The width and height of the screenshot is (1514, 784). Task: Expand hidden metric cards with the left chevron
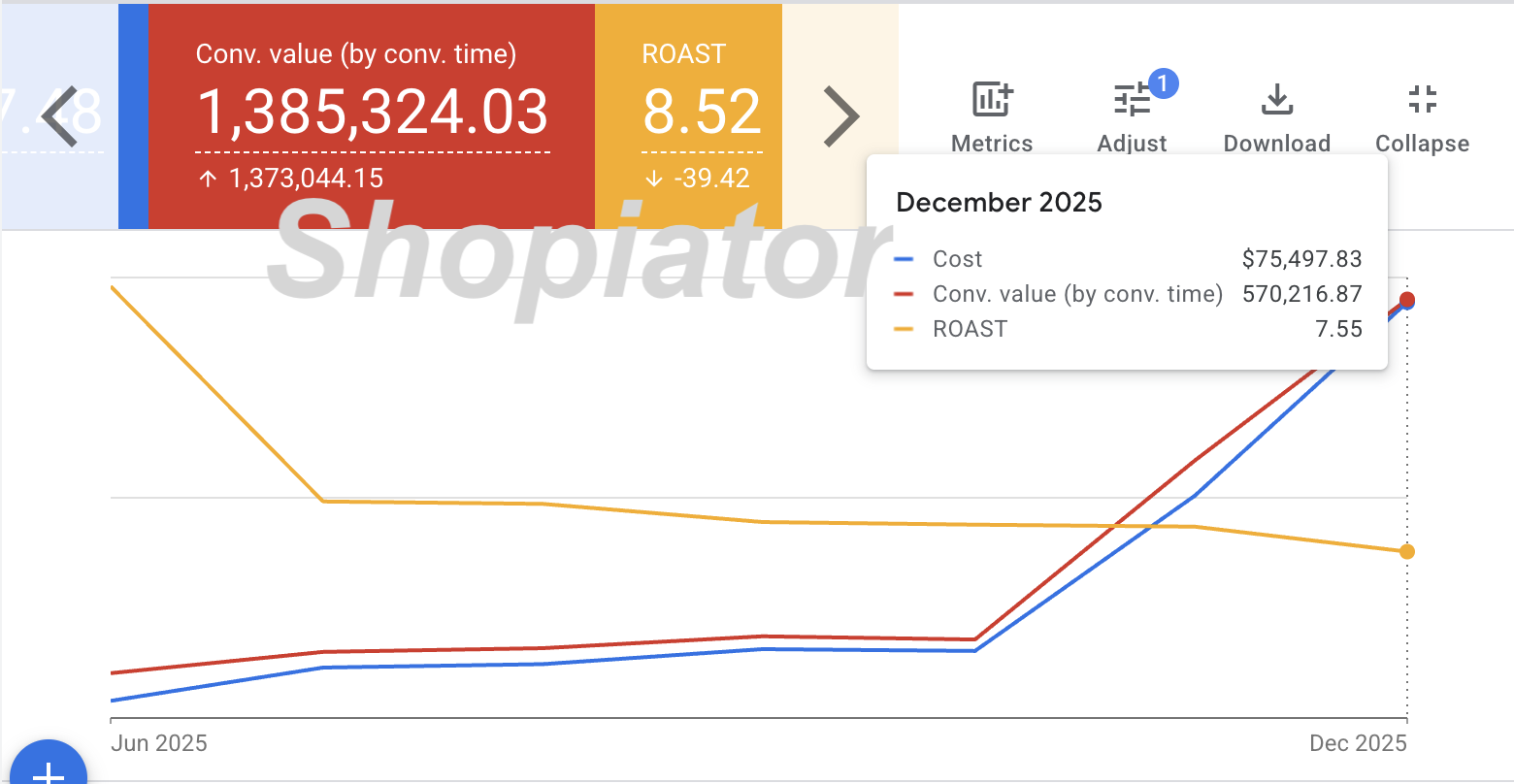(58, 116)
